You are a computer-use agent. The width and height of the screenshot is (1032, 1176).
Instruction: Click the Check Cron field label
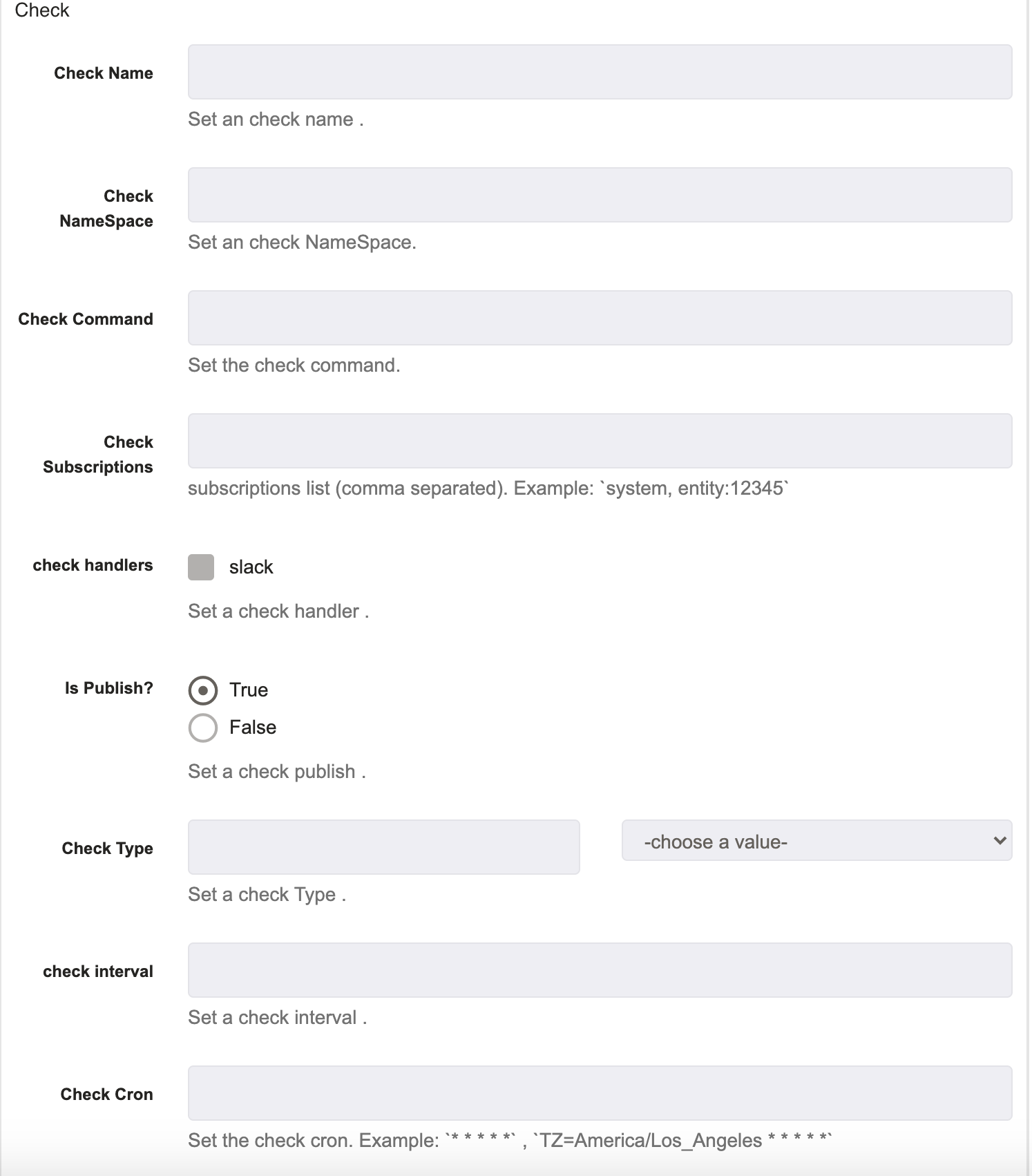pyautogui.click(x=107, y=1094)
